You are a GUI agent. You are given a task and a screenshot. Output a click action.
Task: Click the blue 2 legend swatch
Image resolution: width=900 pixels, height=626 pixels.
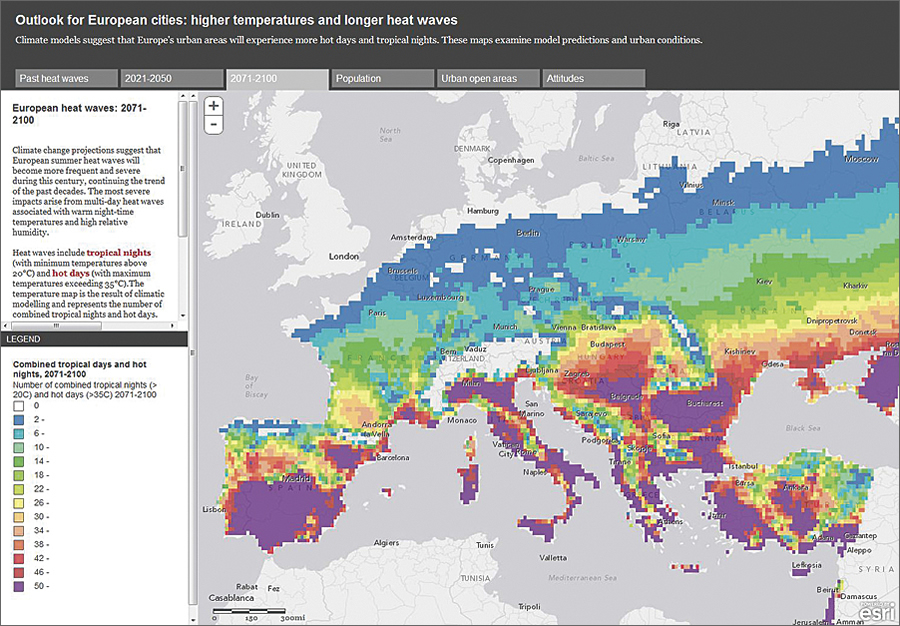point(19,419)
